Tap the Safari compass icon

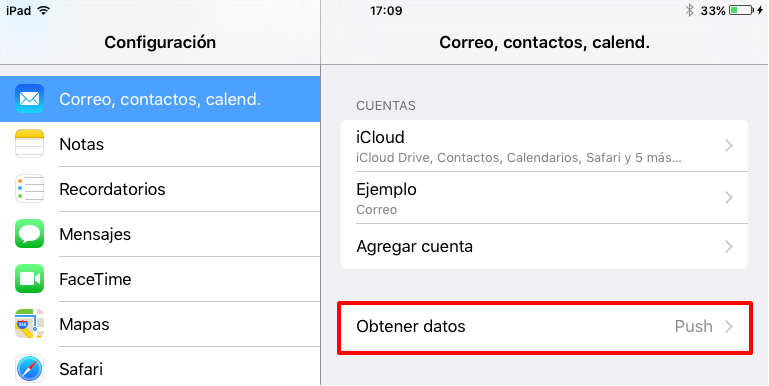[x=29, y=368]
